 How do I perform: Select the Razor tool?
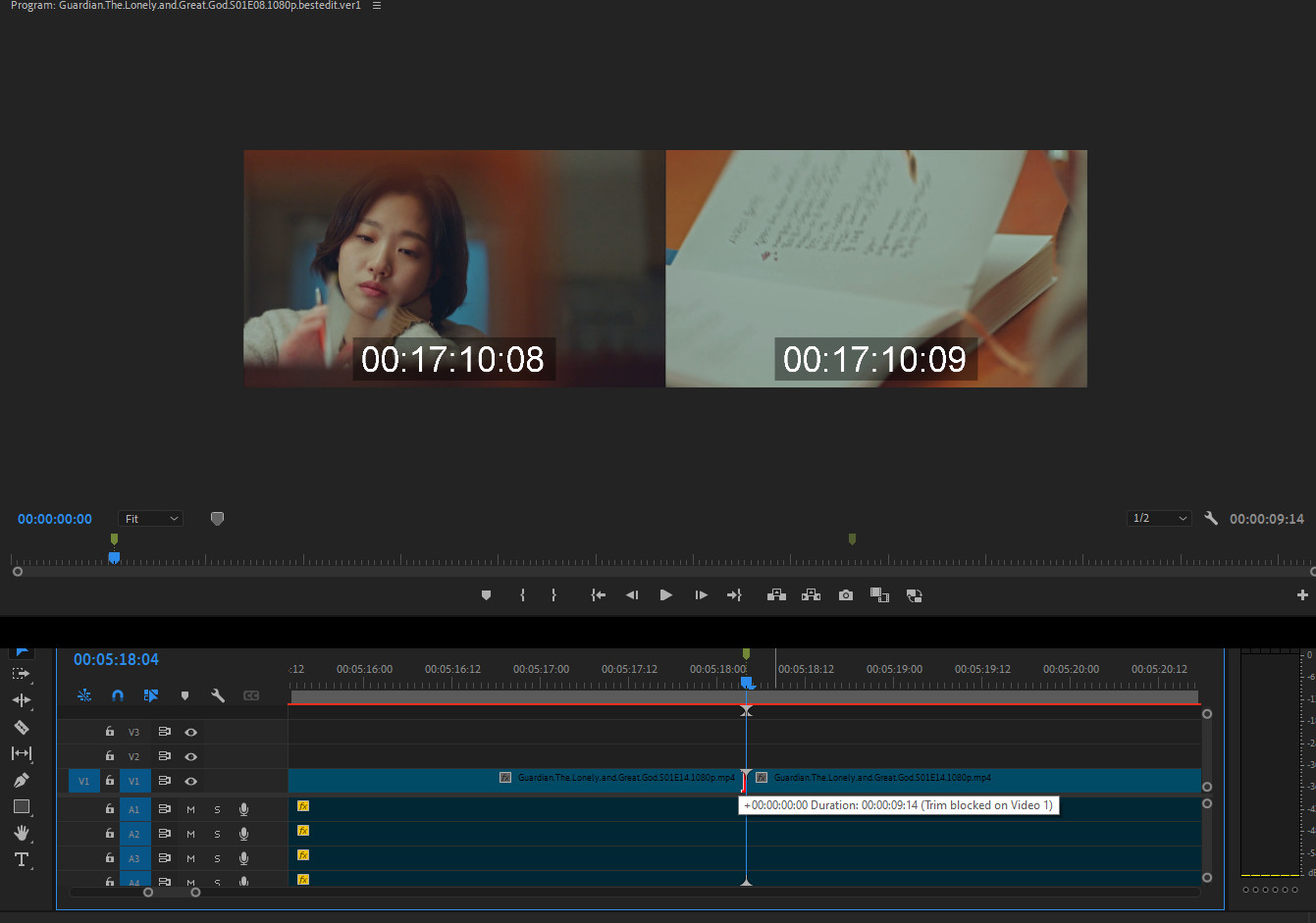point(21,727)
